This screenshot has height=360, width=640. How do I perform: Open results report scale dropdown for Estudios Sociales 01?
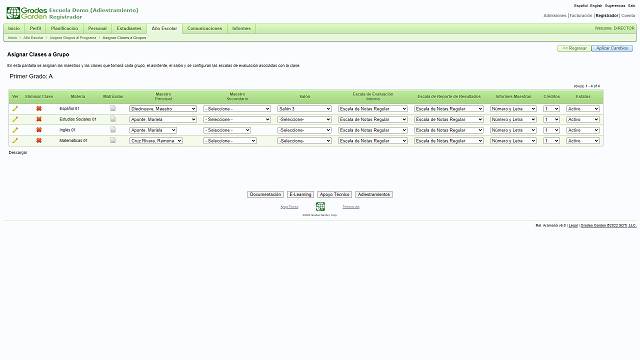pyautogui.click(x=449, y=120)
